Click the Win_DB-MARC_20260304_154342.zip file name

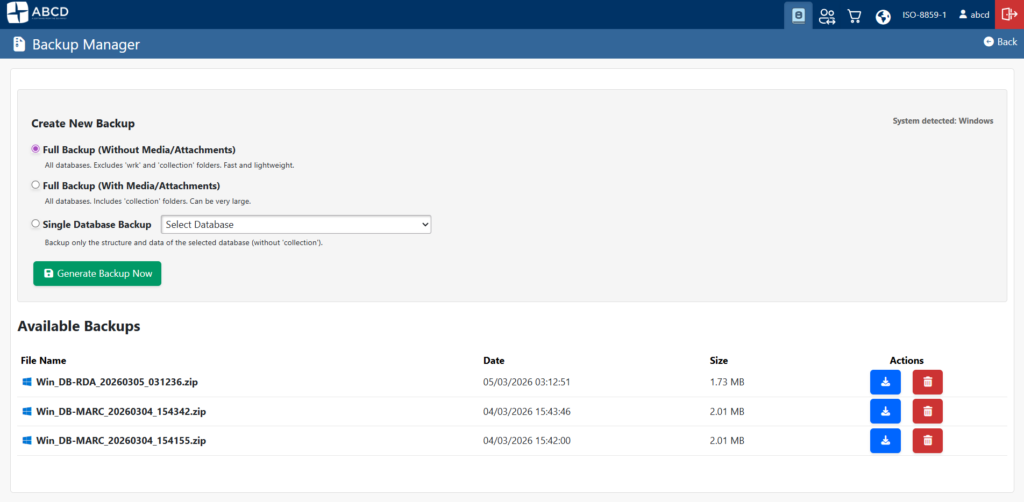pos(121,411)
